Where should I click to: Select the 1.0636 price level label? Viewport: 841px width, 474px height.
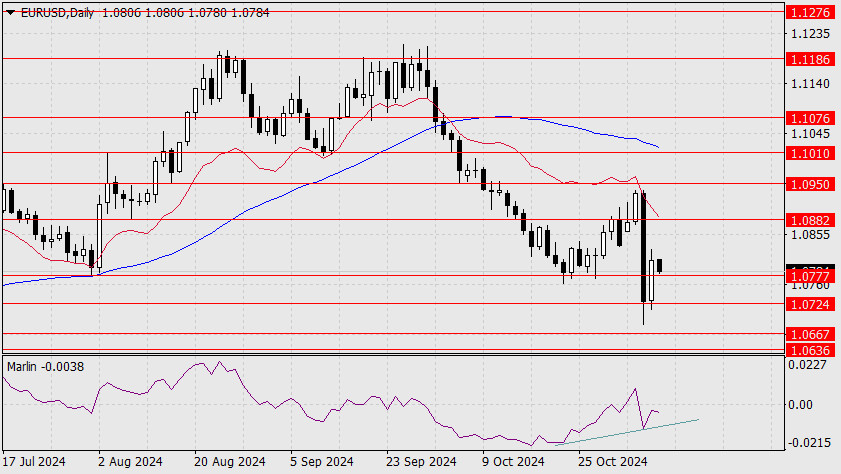pos(810,350)
